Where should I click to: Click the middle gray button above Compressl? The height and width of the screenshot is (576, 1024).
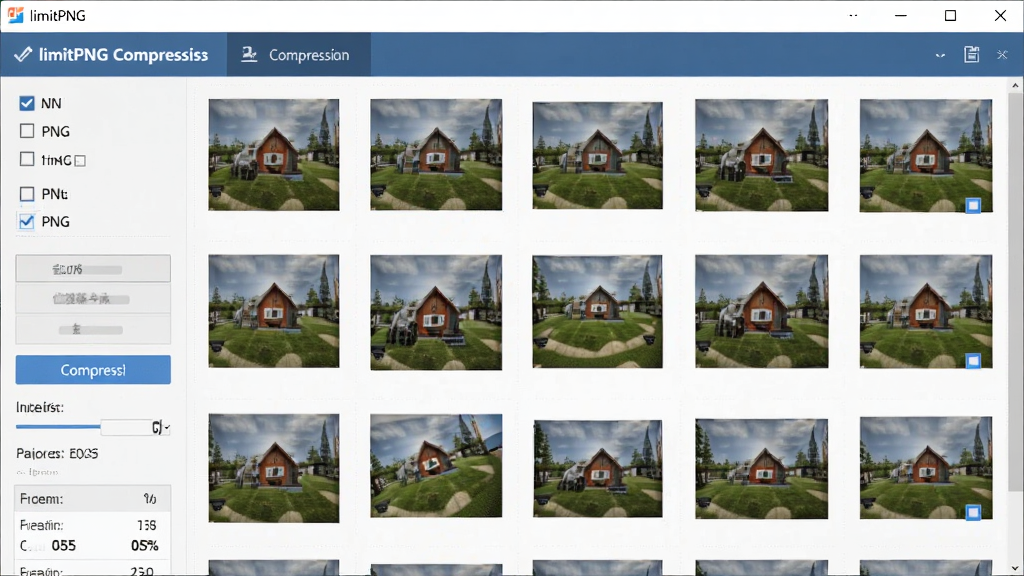(93, 298)
